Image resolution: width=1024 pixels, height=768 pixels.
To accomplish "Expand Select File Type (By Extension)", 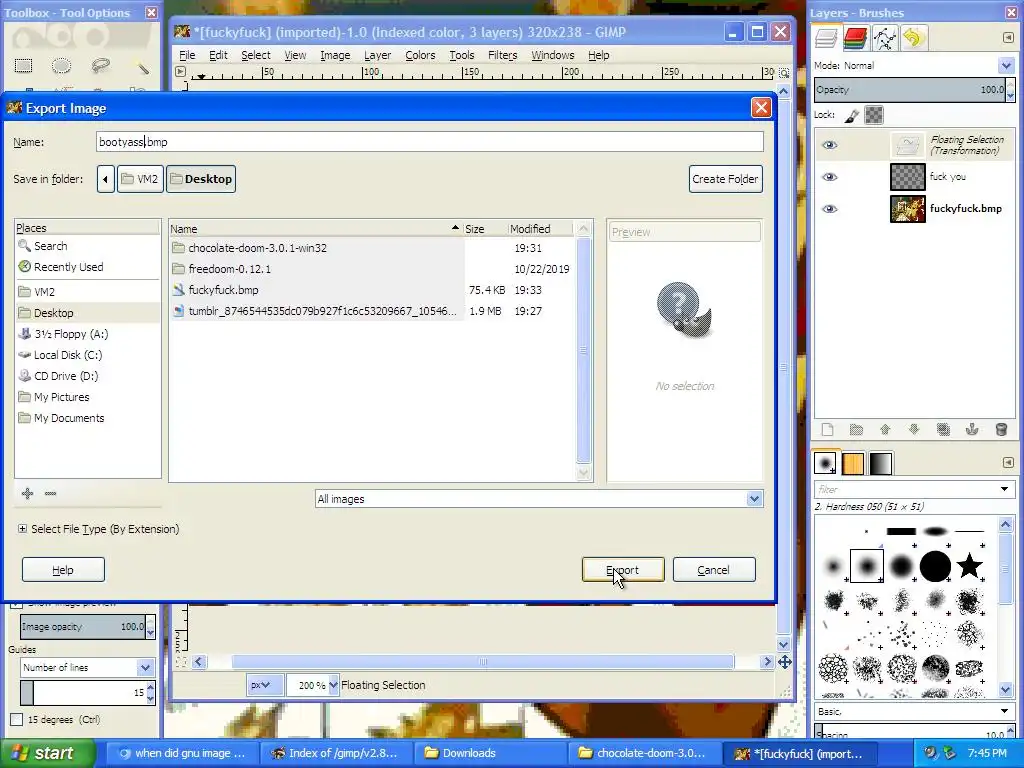I will click(22, 529).
